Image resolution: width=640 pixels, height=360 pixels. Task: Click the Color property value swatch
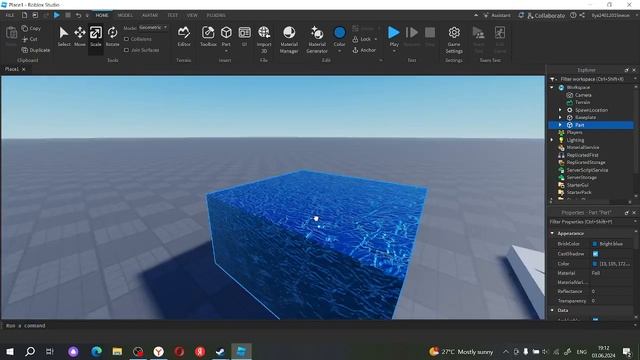point(595,264)
